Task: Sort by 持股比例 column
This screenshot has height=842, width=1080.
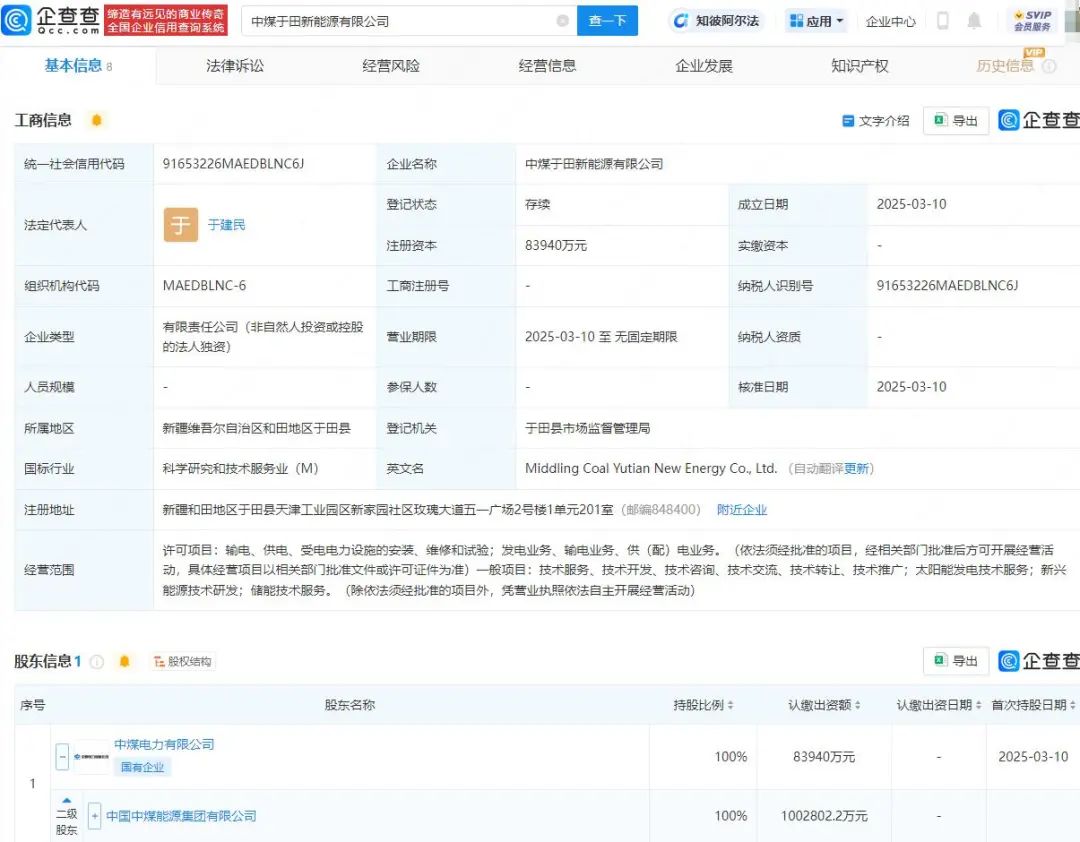Action: coord(704,706)
